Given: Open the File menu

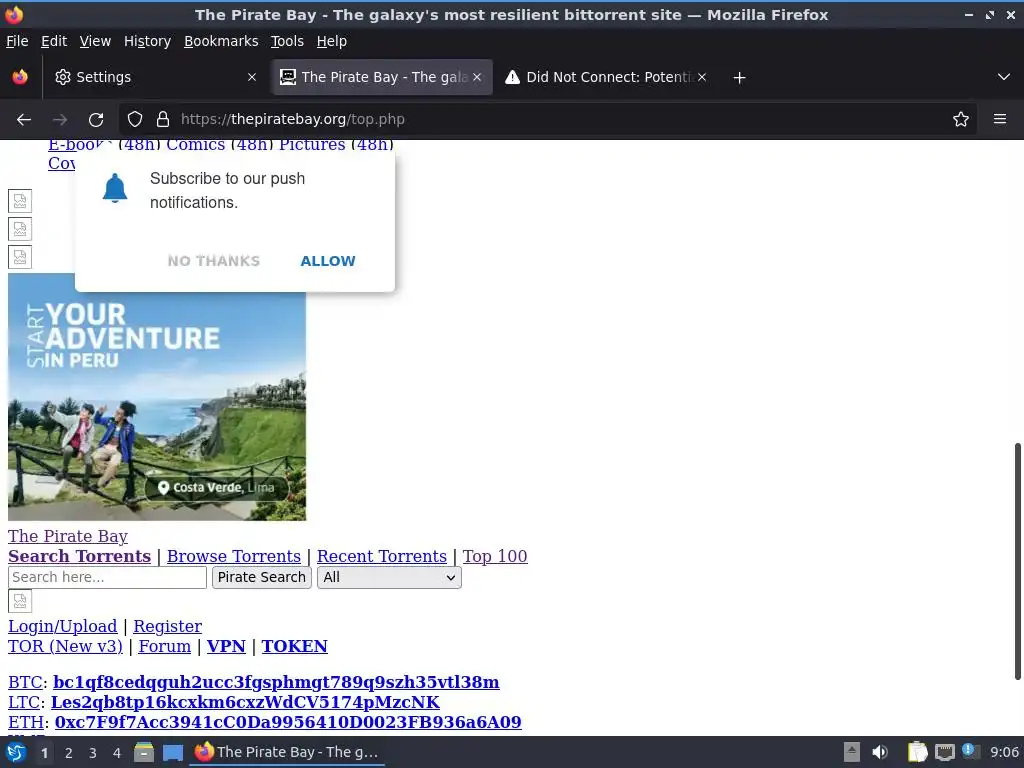Looking at the screenshot, I should point(17,41).
